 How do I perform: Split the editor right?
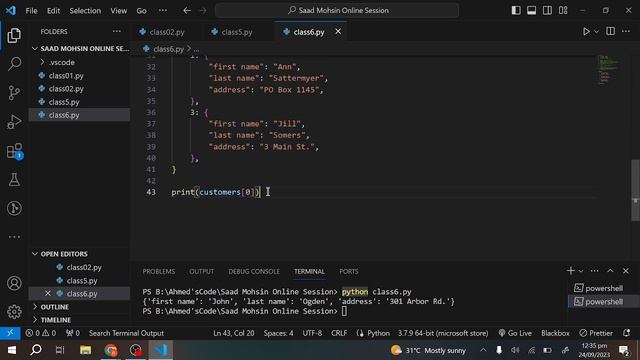click(611, 31)
